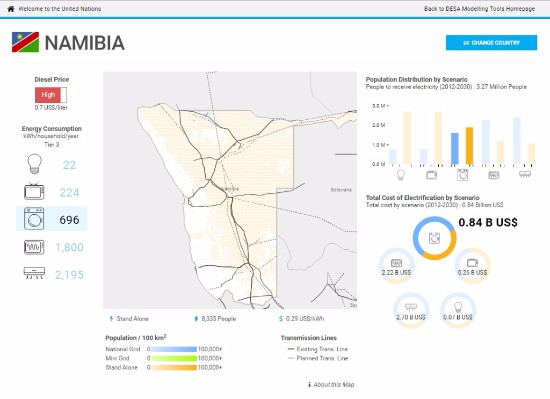Click the home icon in top bar
Screen dimensions: 550x399
[x=11, y=9]
